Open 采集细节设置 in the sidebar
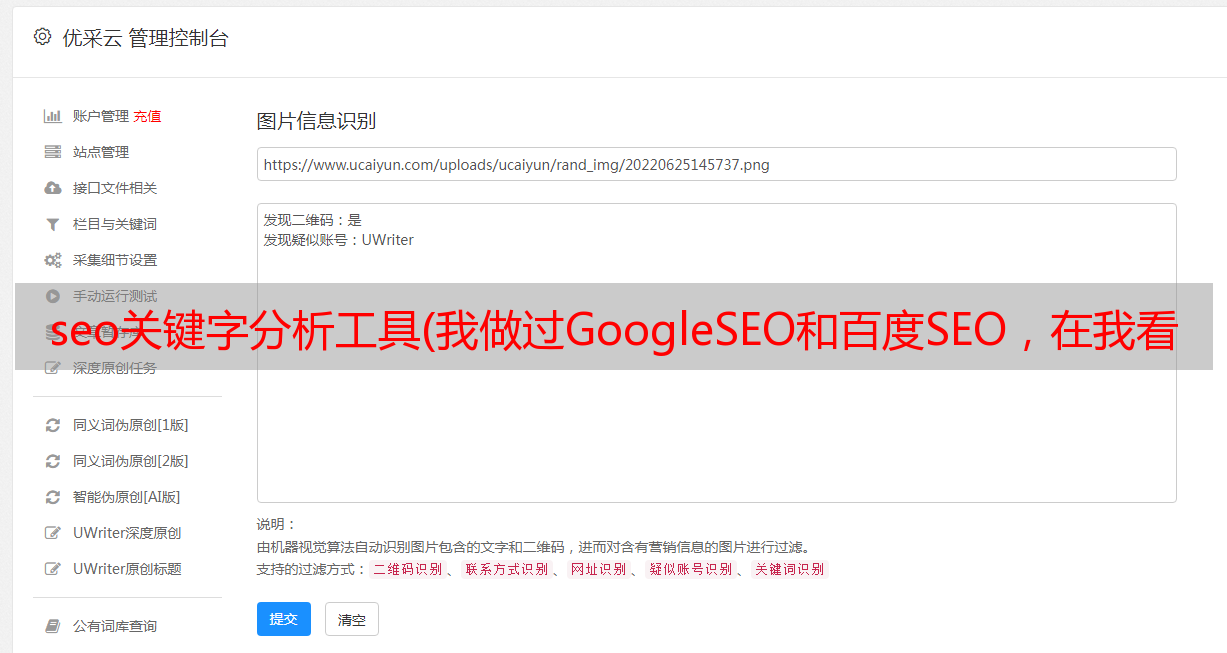This screenshot has width=1227, height=653. click(115, 260)
